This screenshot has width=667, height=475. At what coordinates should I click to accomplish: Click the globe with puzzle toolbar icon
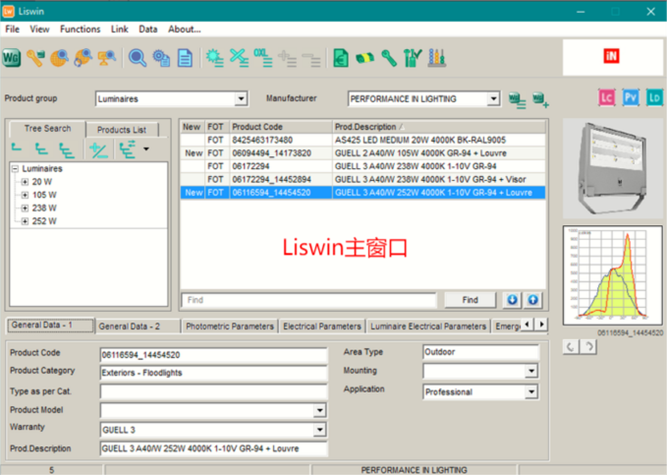tap(83, 57)
